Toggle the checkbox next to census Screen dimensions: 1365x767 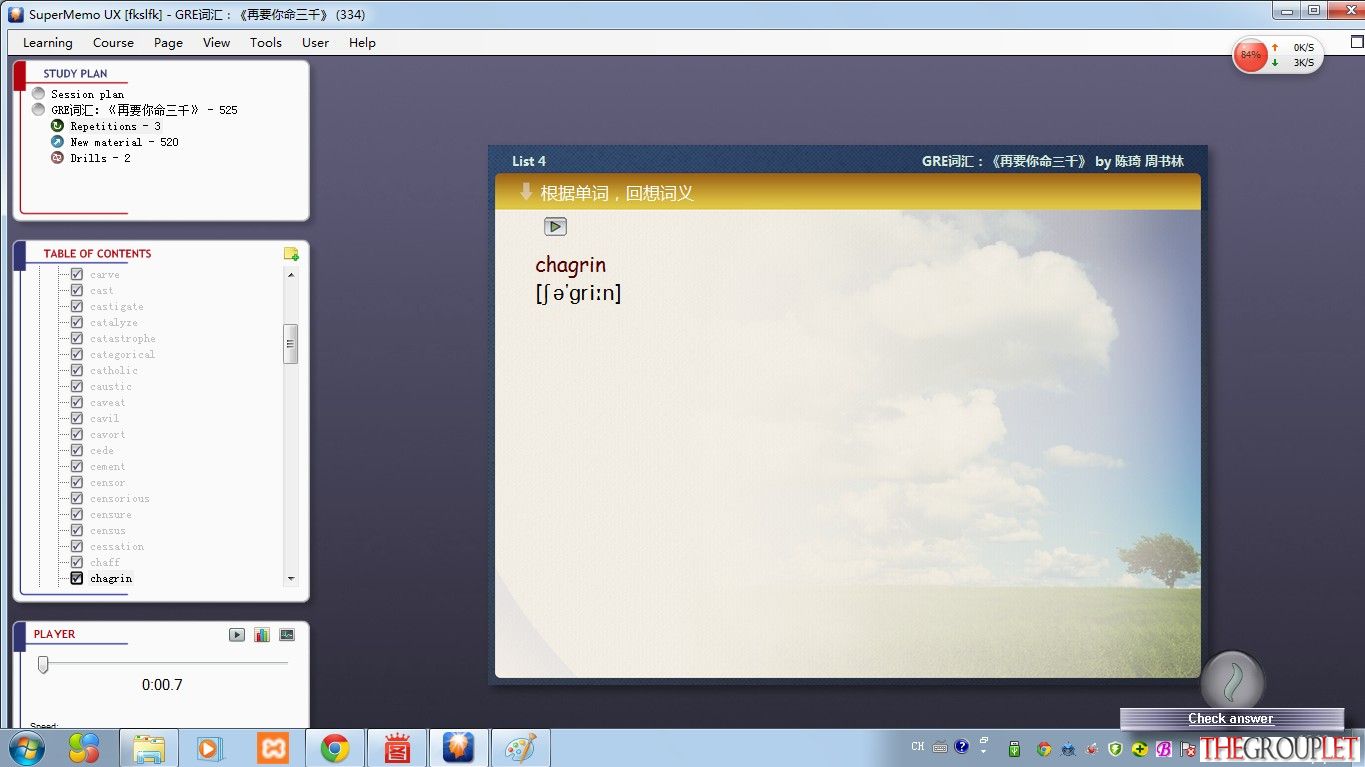tap(76, 530)
